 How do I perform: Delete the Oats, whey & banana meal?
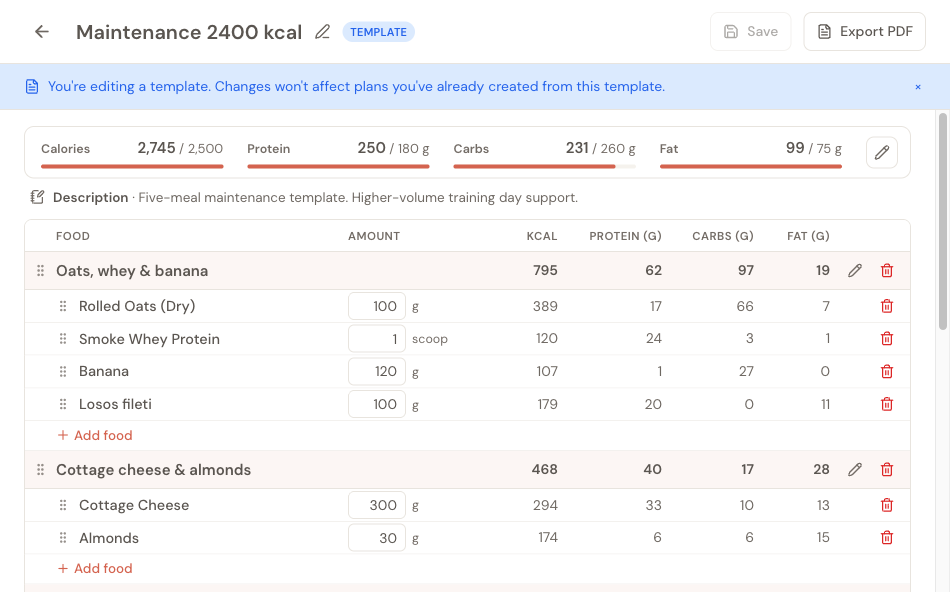(x=887, y=271)
